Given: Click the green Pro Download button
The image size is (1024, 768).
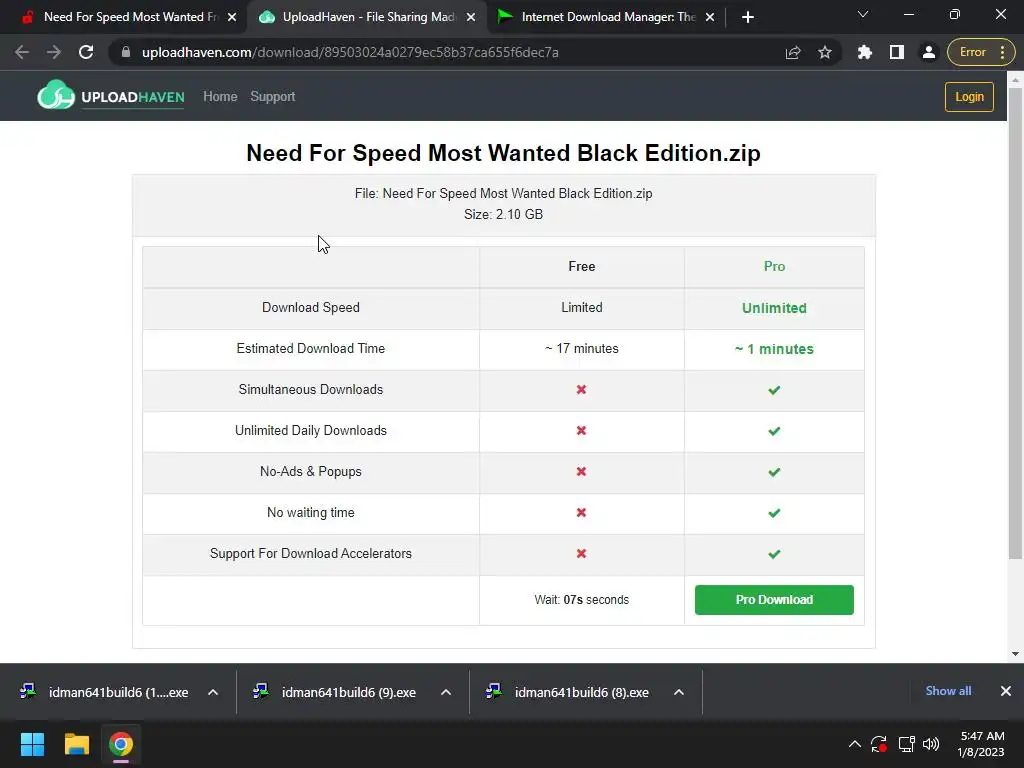Looking at the screenshot, I should tap(774, 600).
